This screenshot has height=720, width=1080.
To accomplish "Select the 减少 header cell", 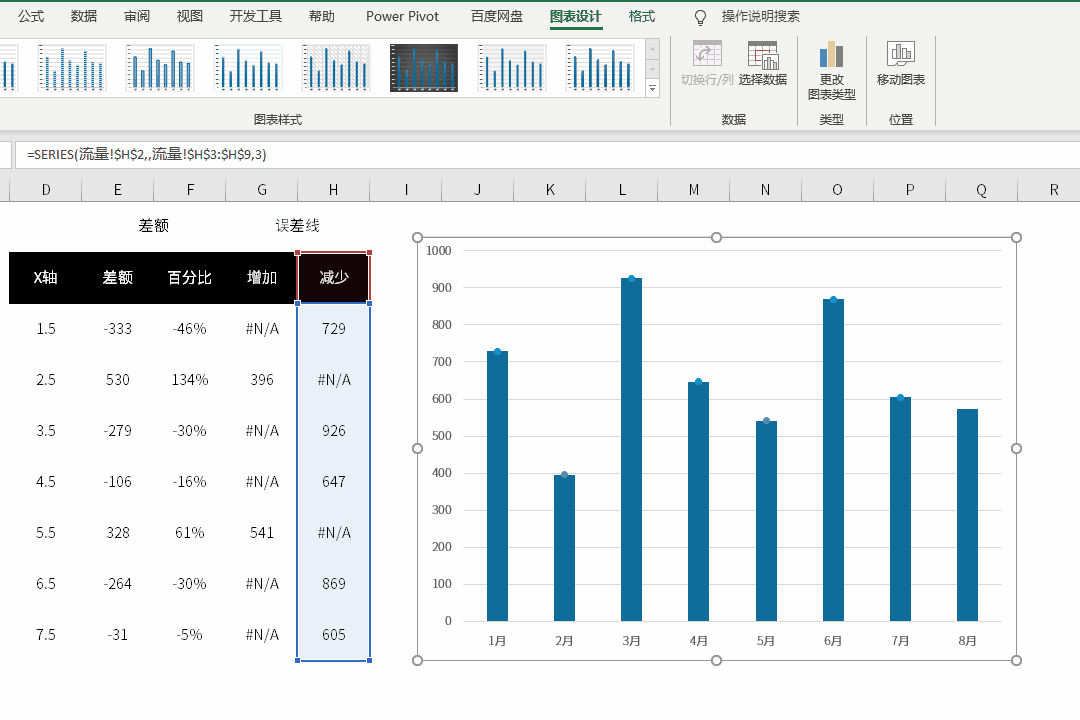I will (333, 278).
